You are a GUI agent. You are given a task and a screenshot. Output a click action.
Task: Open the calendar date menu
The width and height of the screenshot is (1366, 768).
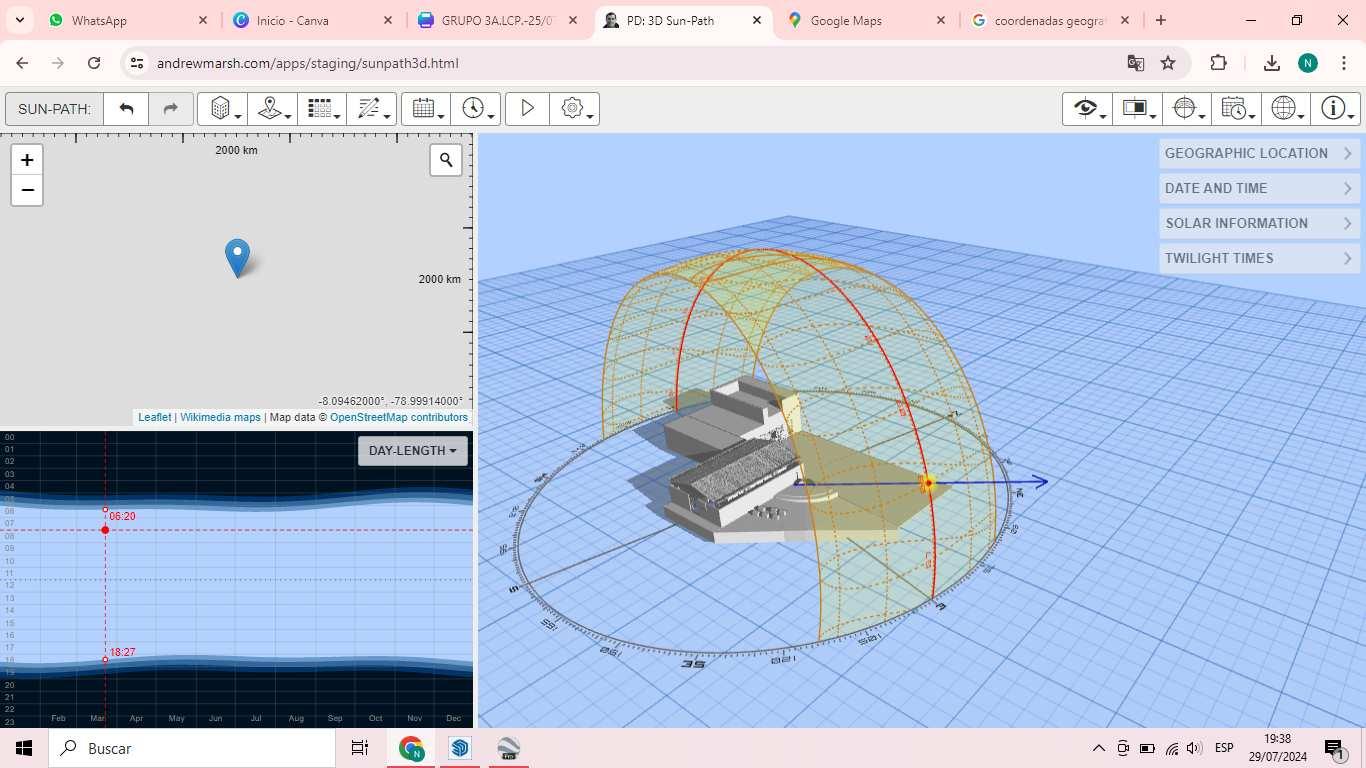(426, 109)
